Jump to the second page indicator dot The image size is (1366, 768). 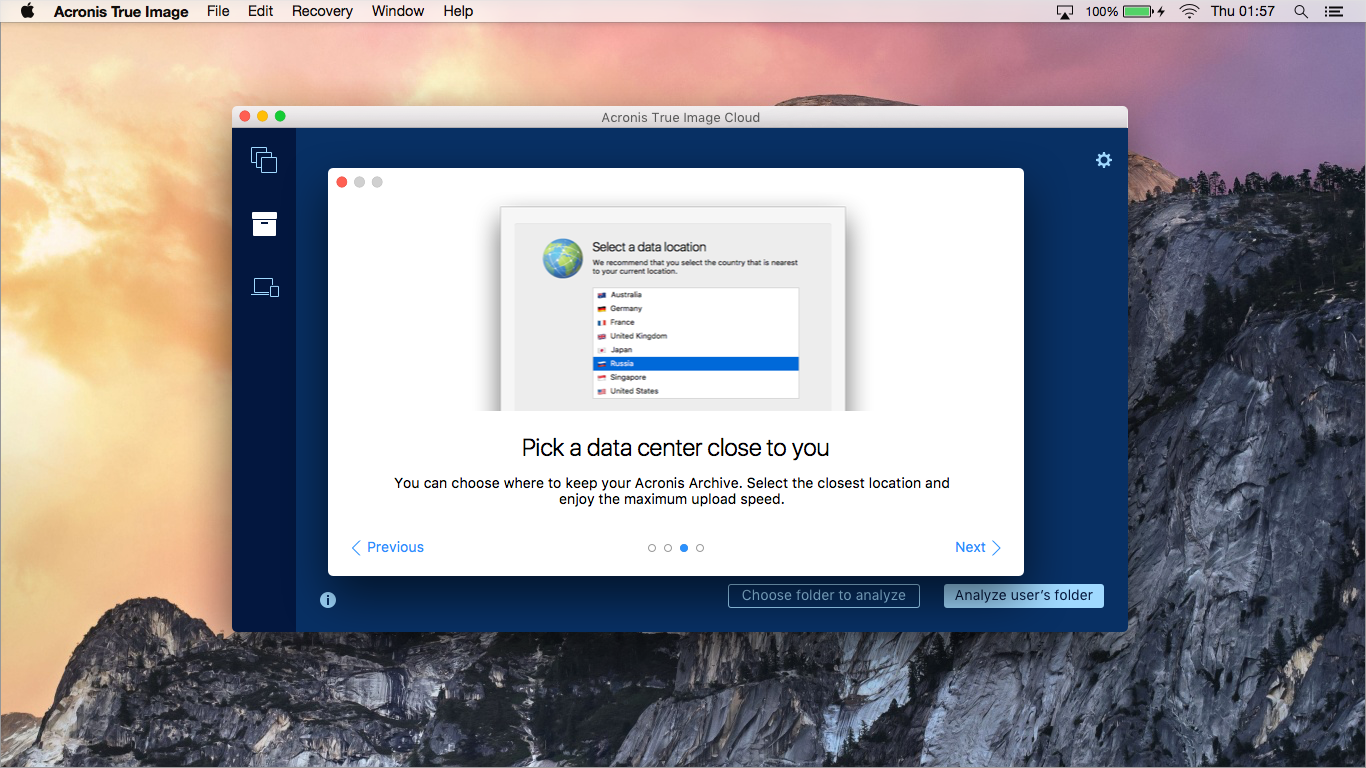point(668,548)
